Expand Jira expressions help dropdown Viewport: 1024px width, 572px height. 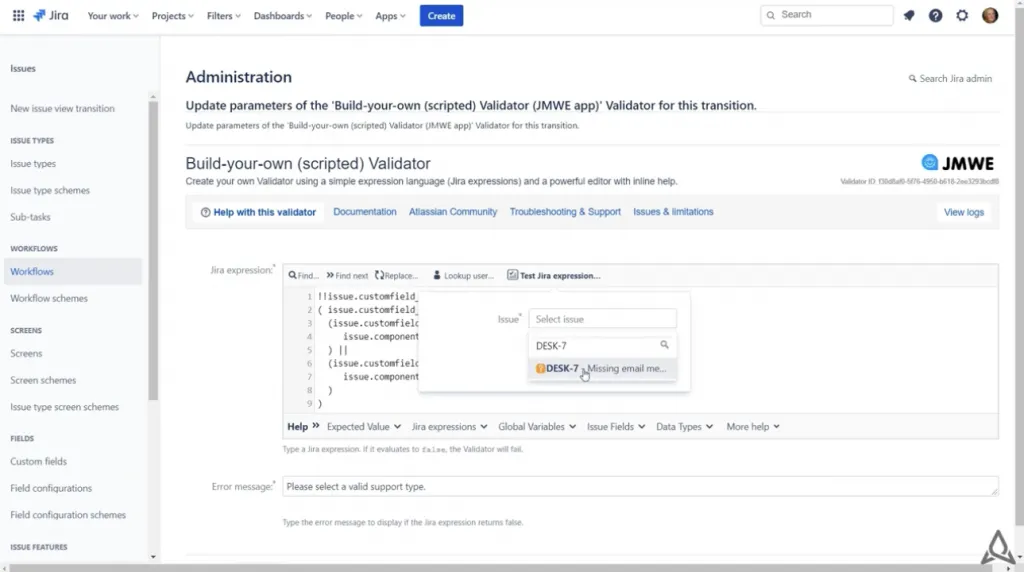(x=449, y=426)
